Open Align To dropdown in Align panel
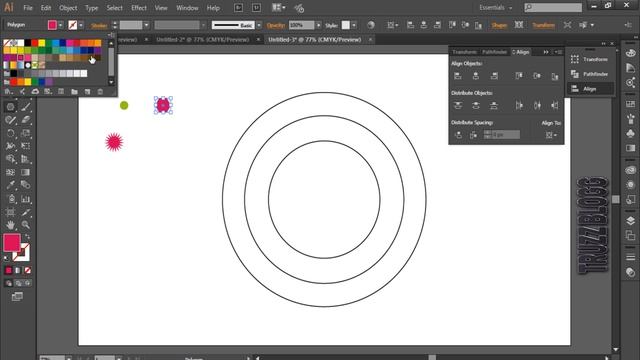 (x=551, y=135)
